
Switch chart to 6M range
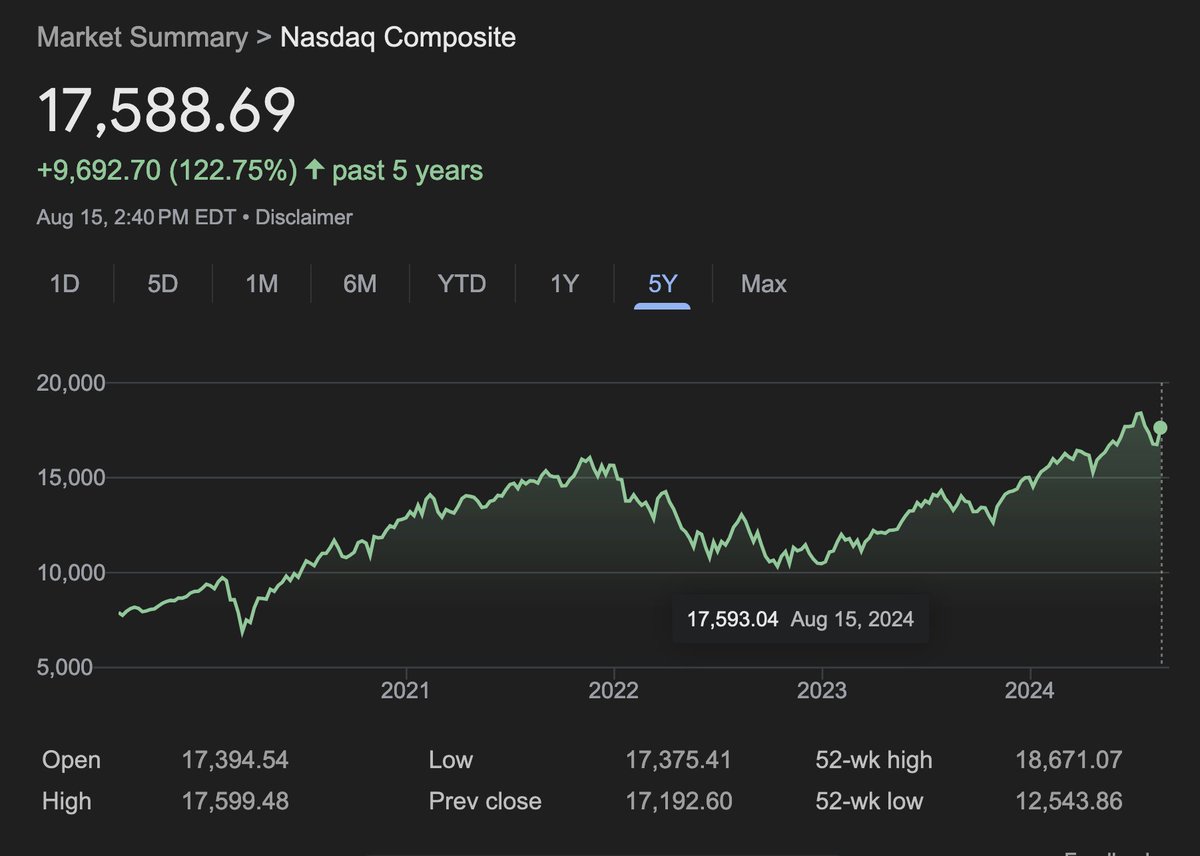pos(360,284)
